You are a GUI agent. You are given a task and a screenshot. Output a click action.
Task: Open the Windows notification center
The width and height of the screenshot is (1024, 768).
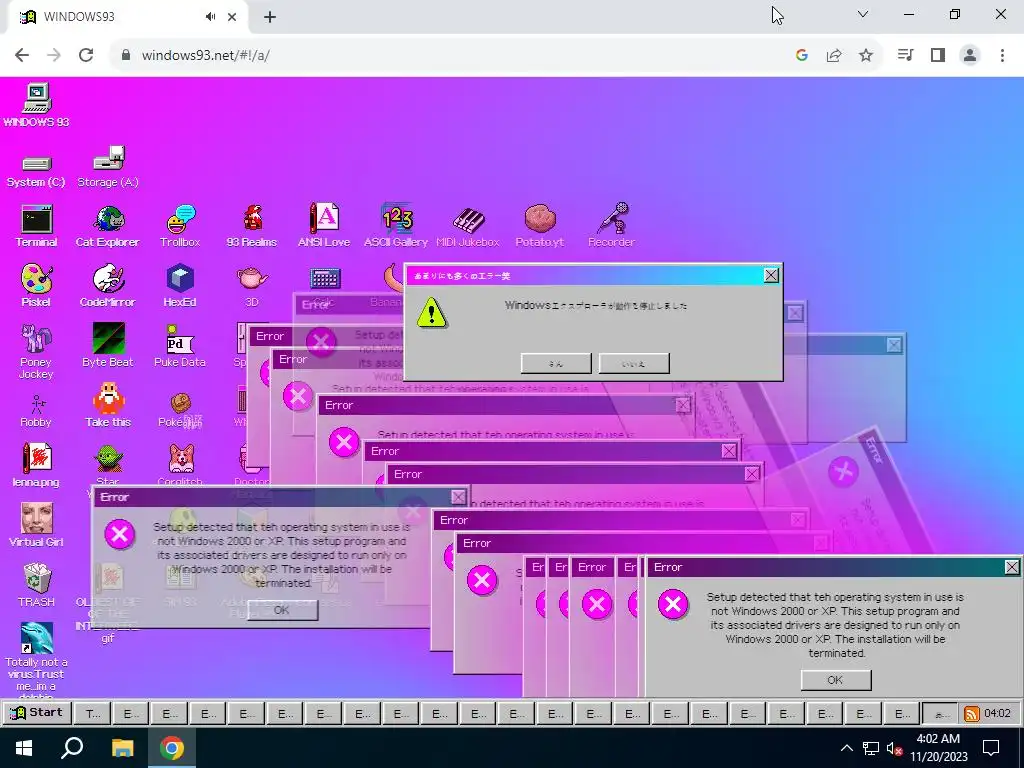(991, 748)
